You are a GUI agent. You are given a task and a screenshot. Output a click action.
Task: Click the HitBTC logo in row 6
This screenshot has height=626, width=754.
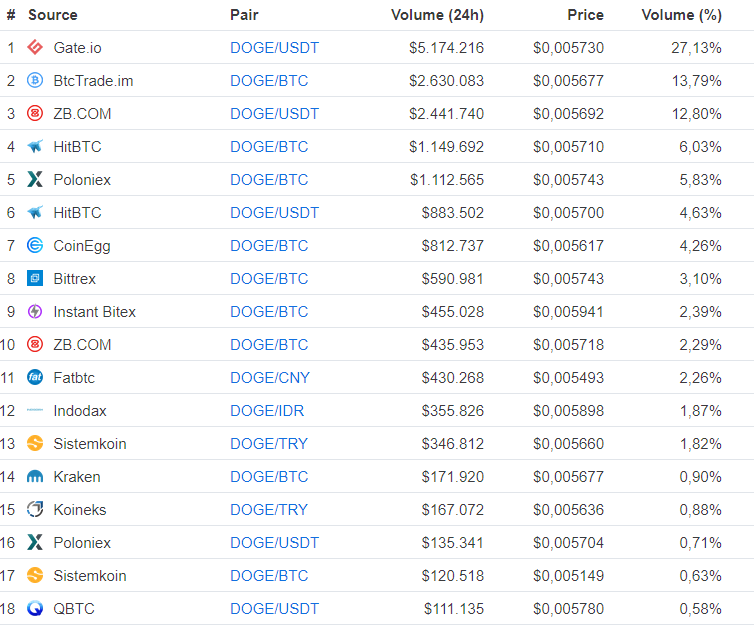35,212
